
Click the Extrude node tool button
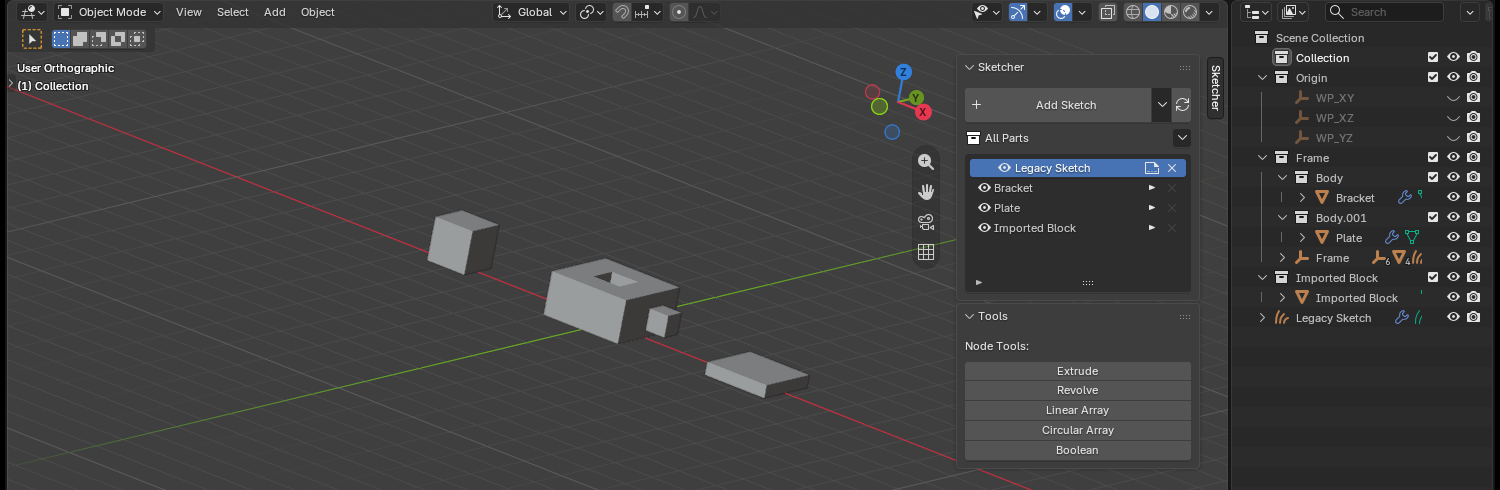[1078, 371]
